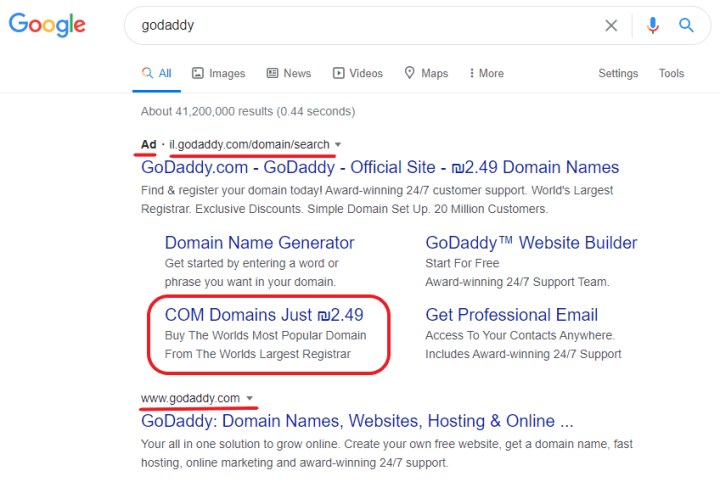
Task: Switch to the Images tab
Action: [219, 73]
